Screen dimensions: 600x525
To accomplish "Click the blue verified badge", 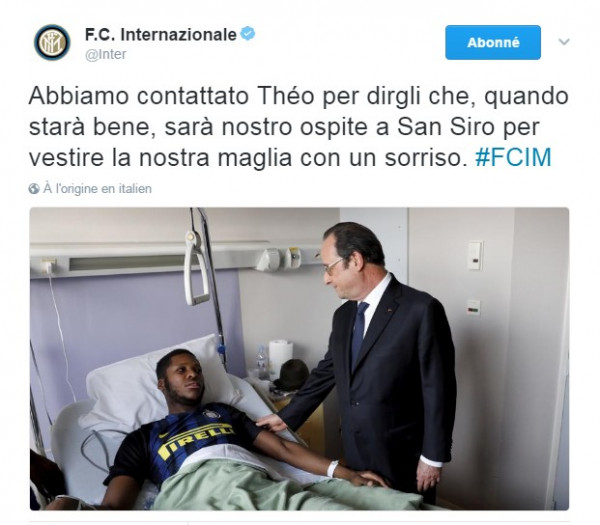I will click(x=248, y=34).
